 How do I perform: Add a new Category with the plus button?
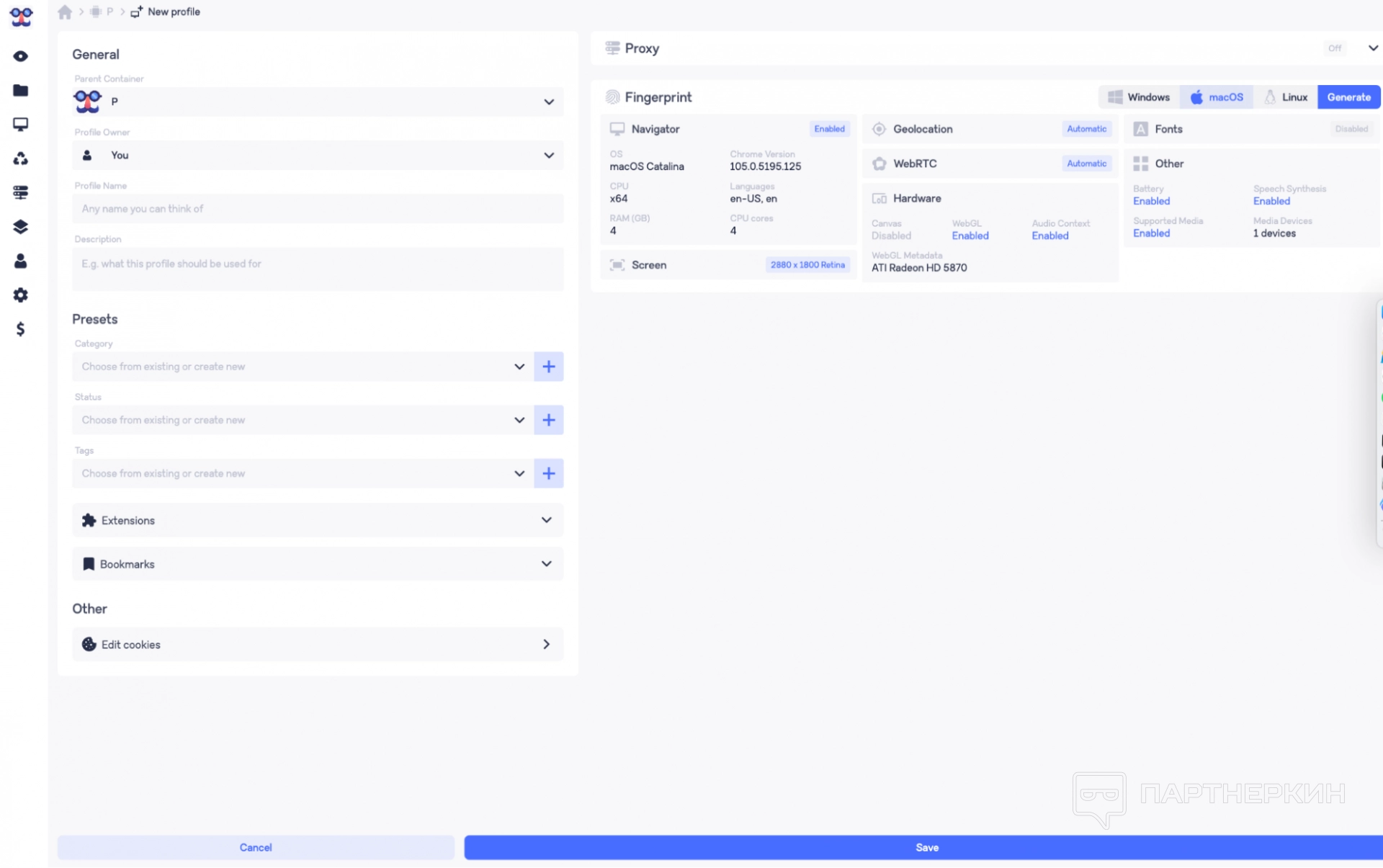(548, 367)
